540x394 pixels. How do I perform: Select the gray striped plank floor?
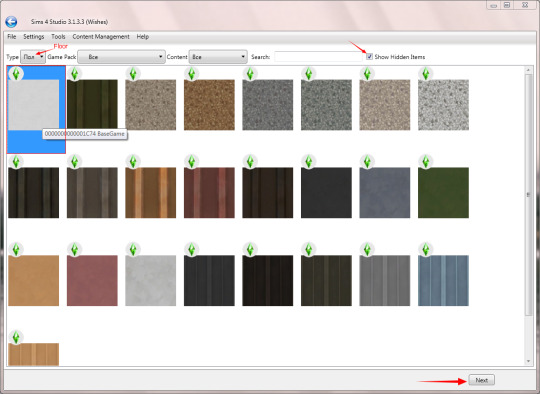[x=385, y=280]
